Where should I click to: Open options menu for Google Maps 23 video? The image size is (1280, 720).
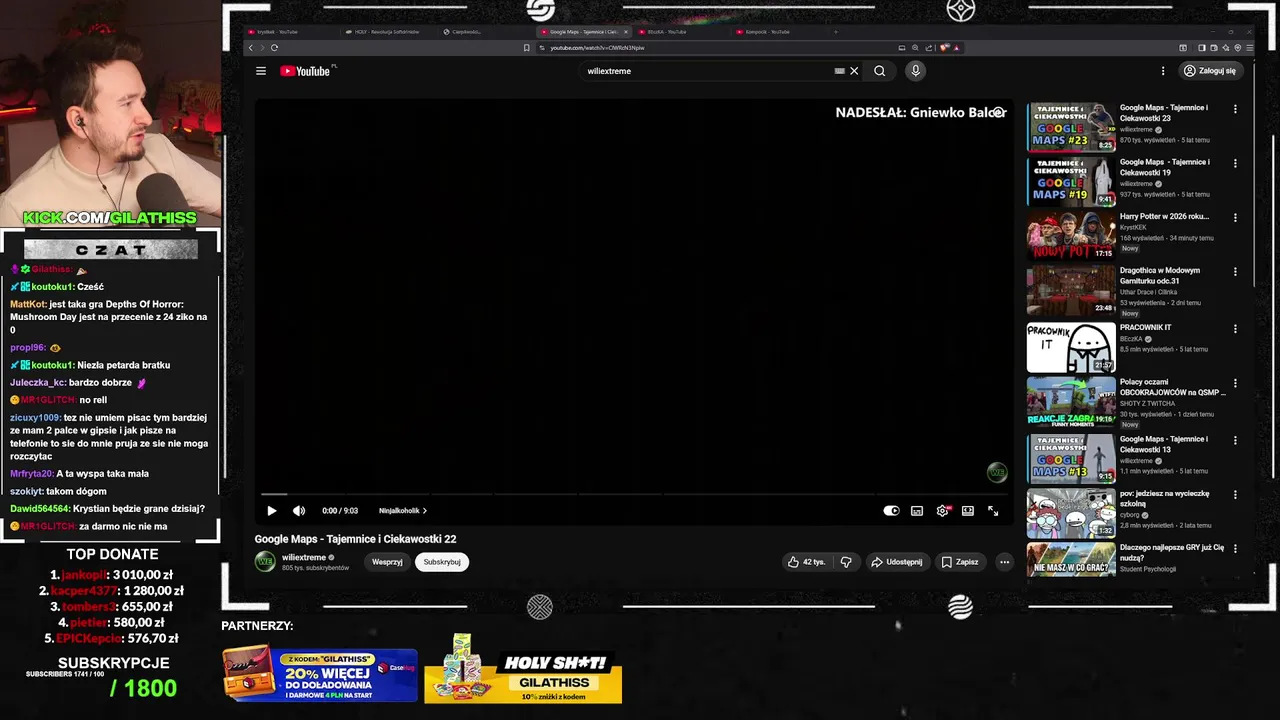[1235, 109]
